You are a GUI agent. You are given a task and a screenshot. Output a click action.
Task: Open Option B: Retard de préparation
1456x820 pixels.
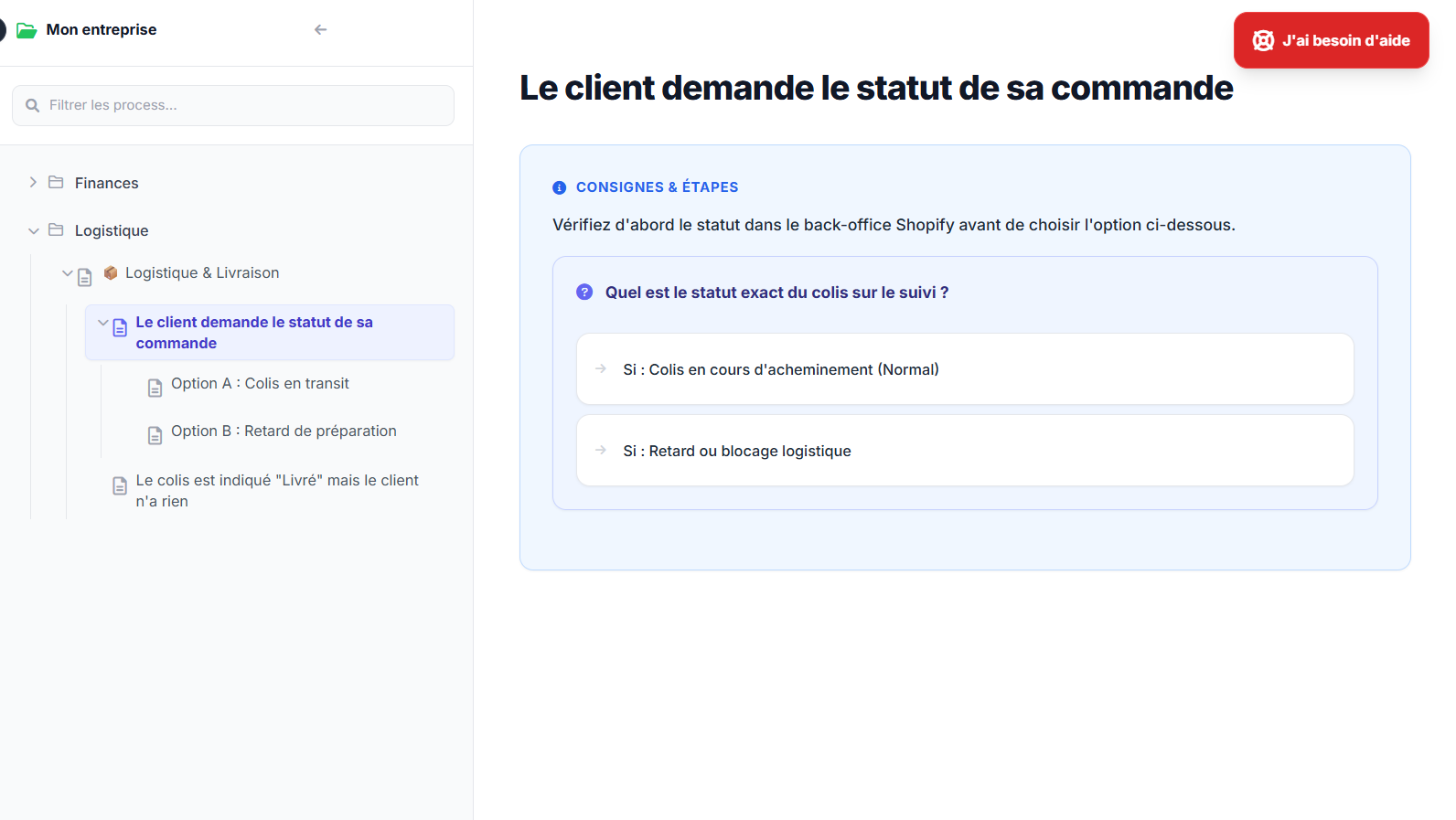[284, 431]
